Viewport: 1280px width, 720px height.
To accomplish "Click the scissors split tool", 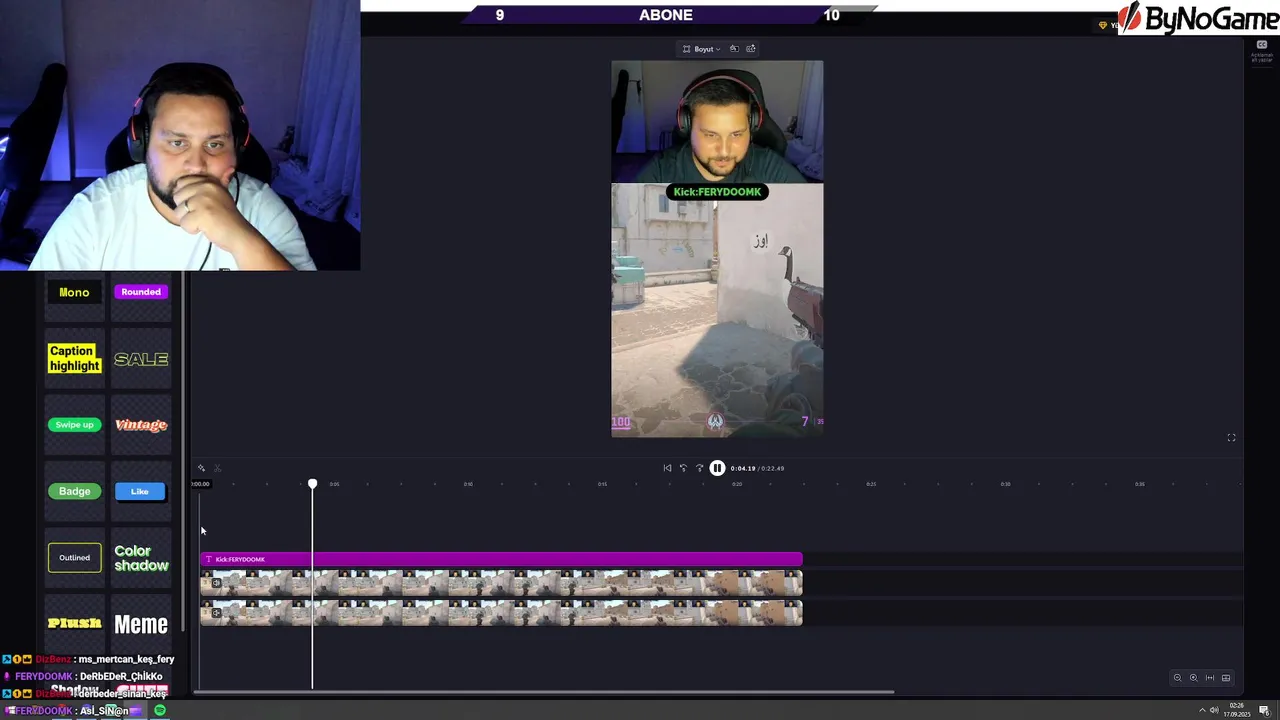I will pyautogui.click(x=217, y=468).
